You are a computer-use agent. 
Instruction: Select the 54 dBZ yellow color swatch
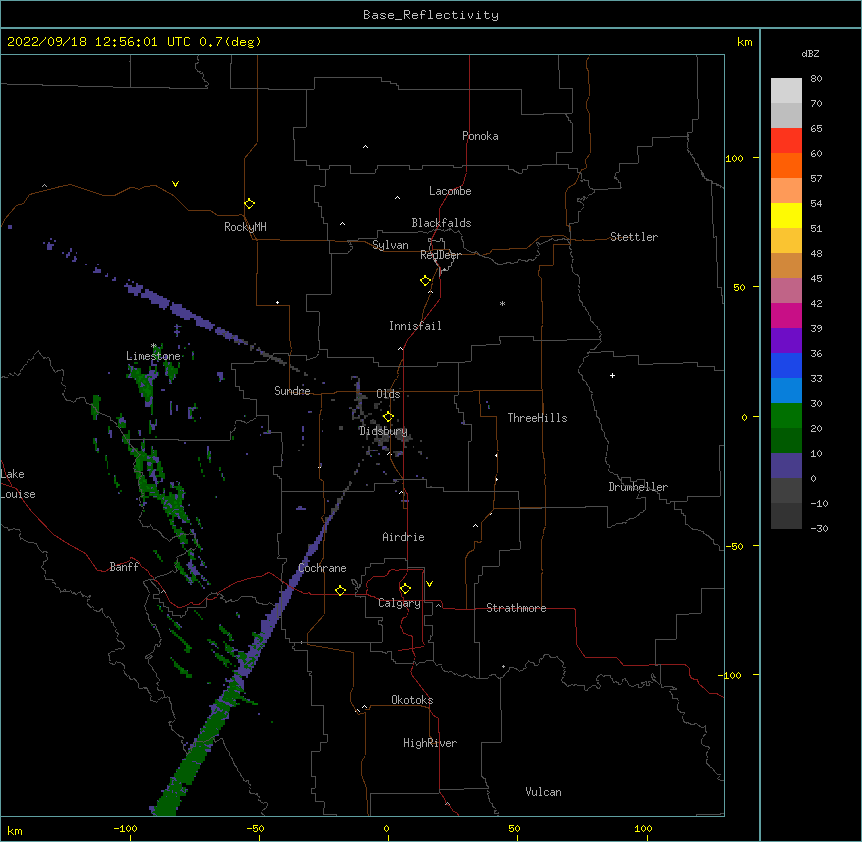tap(786, 215)
